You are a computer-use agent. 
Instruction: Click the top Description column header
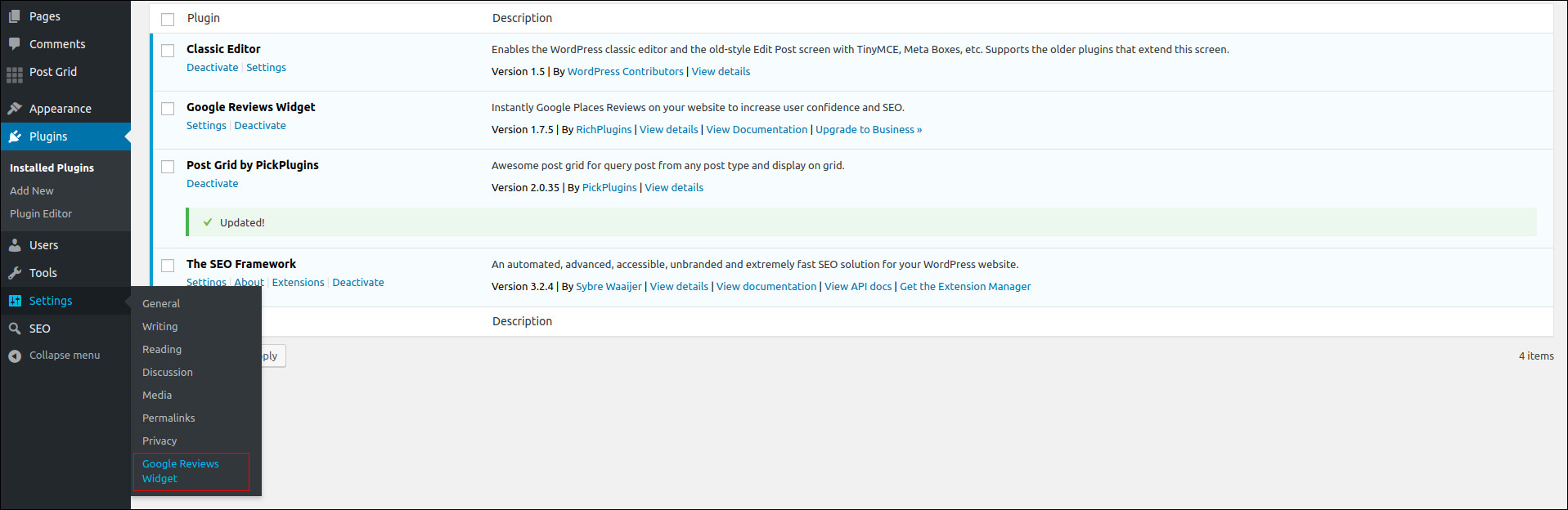tap(522, 18)
